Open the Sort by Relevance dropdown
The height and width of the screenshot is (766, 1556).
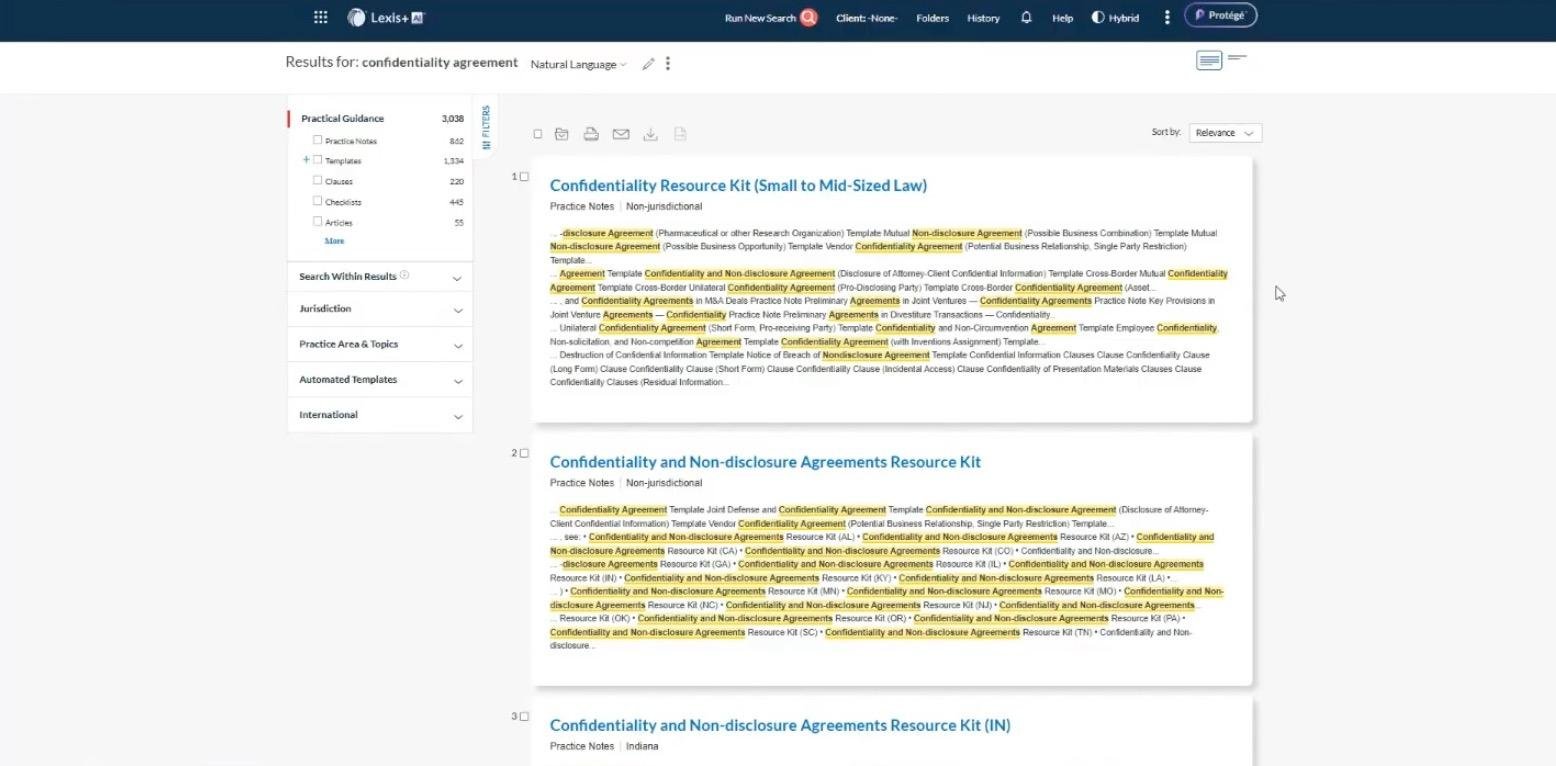coord(1225,133)
